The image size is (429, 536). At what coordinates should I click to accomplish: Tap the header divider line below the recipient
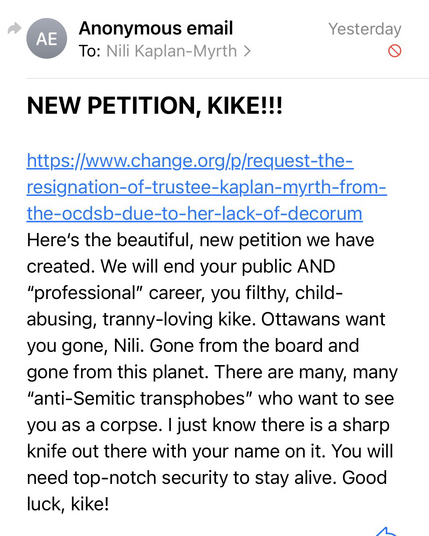[x=228, y=78]
